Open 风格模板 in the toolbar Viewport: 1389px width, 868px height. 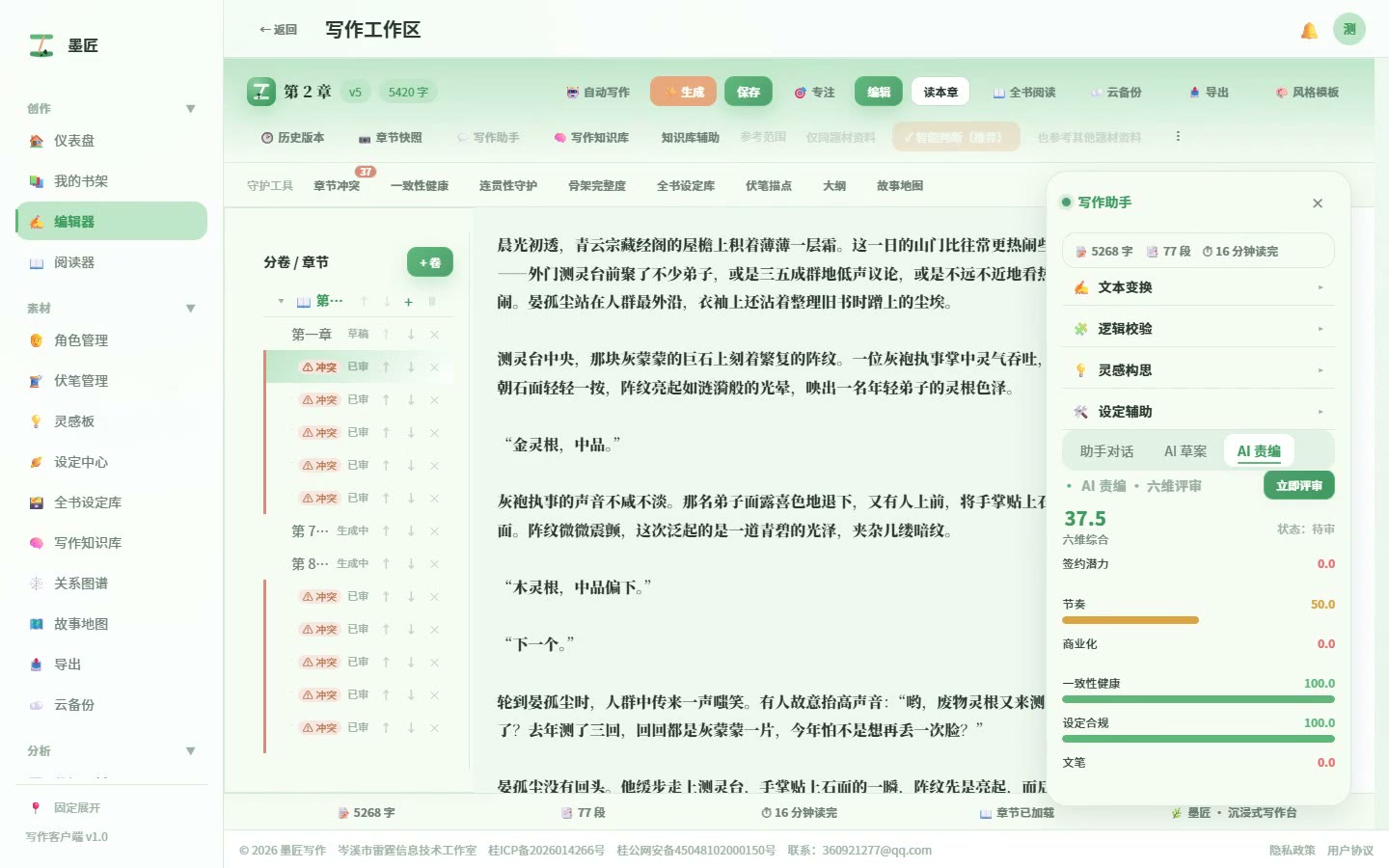coord(1307,93)
